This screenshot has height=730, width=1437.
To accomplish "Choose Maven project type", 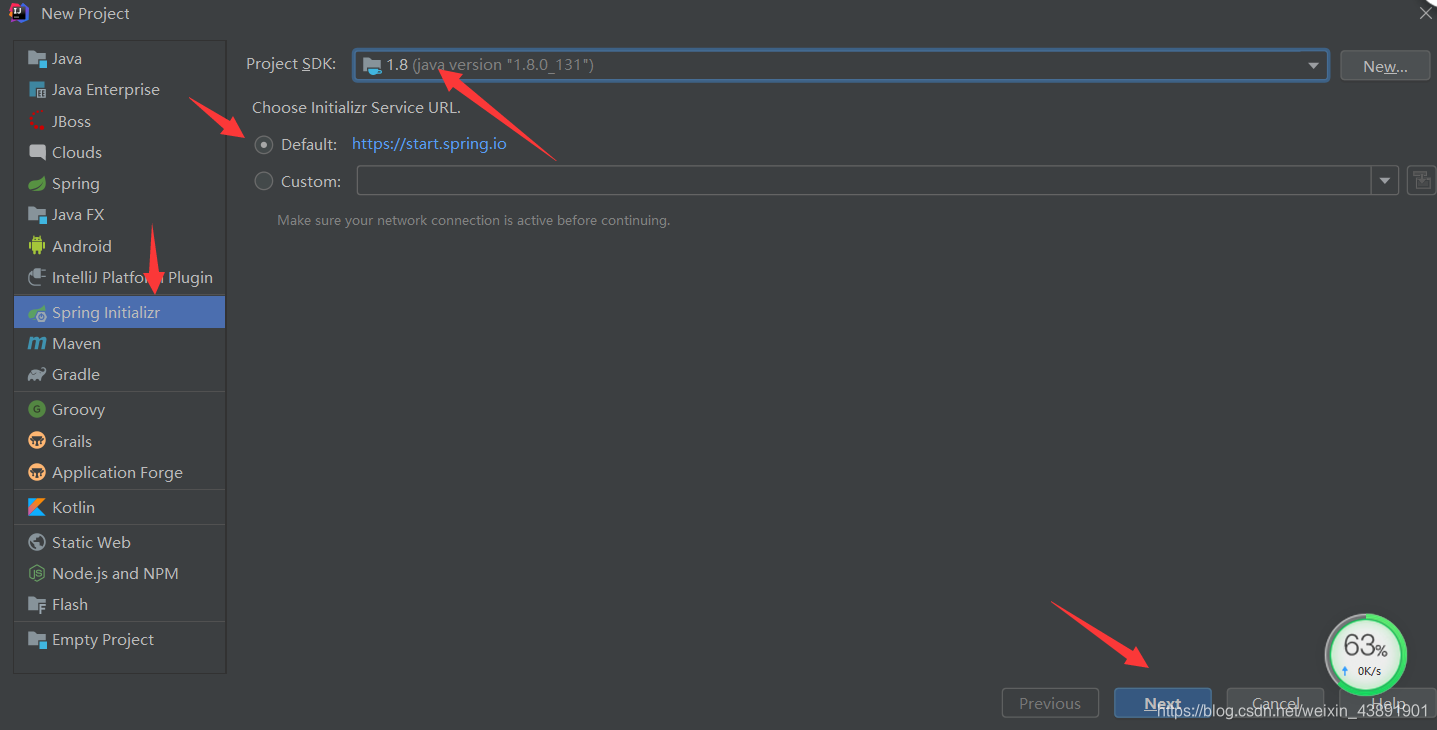I will (120, 344).
